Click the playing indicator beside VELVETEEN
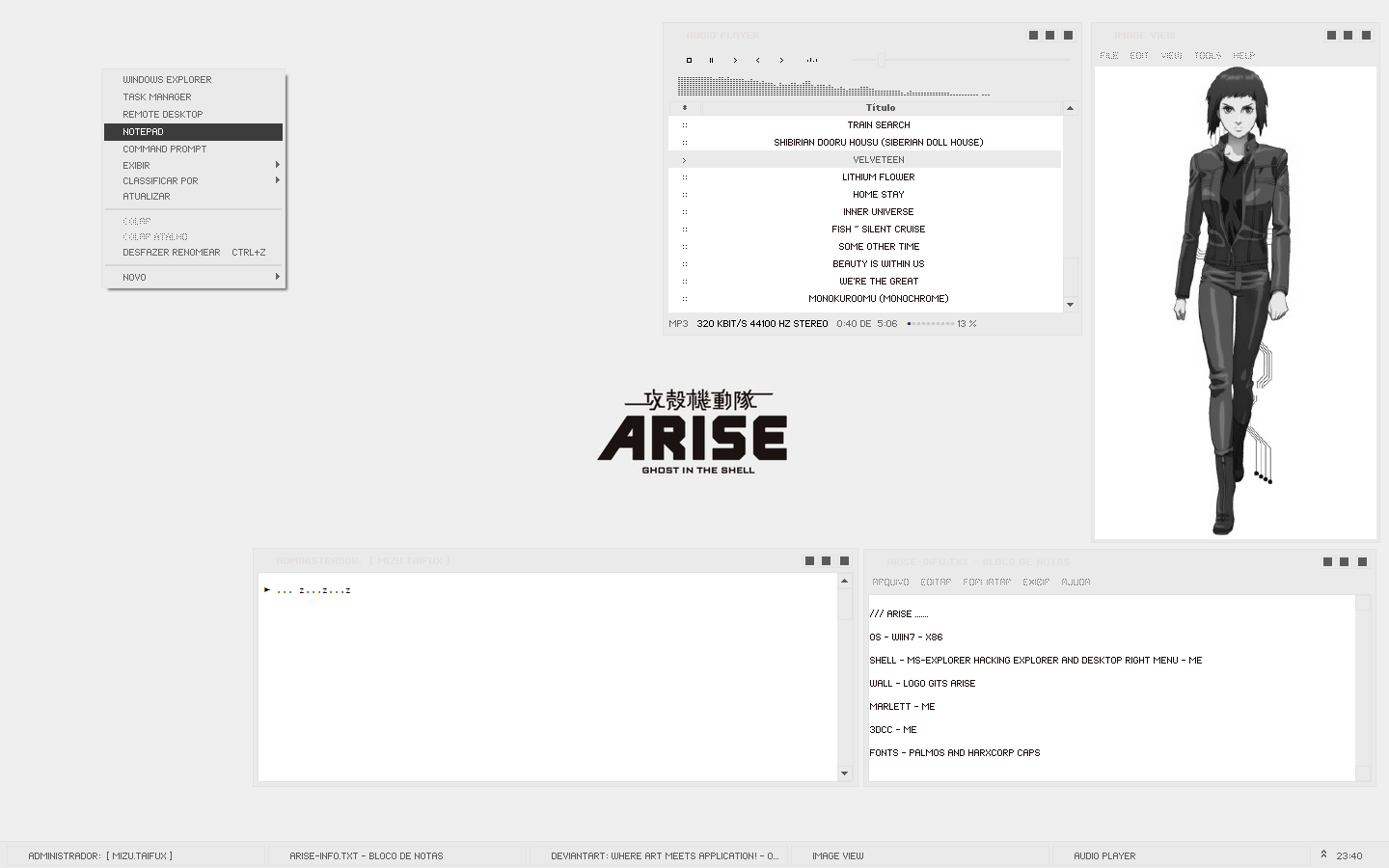Viewport: 1389px width, 868px height. (x=685, y=160)
